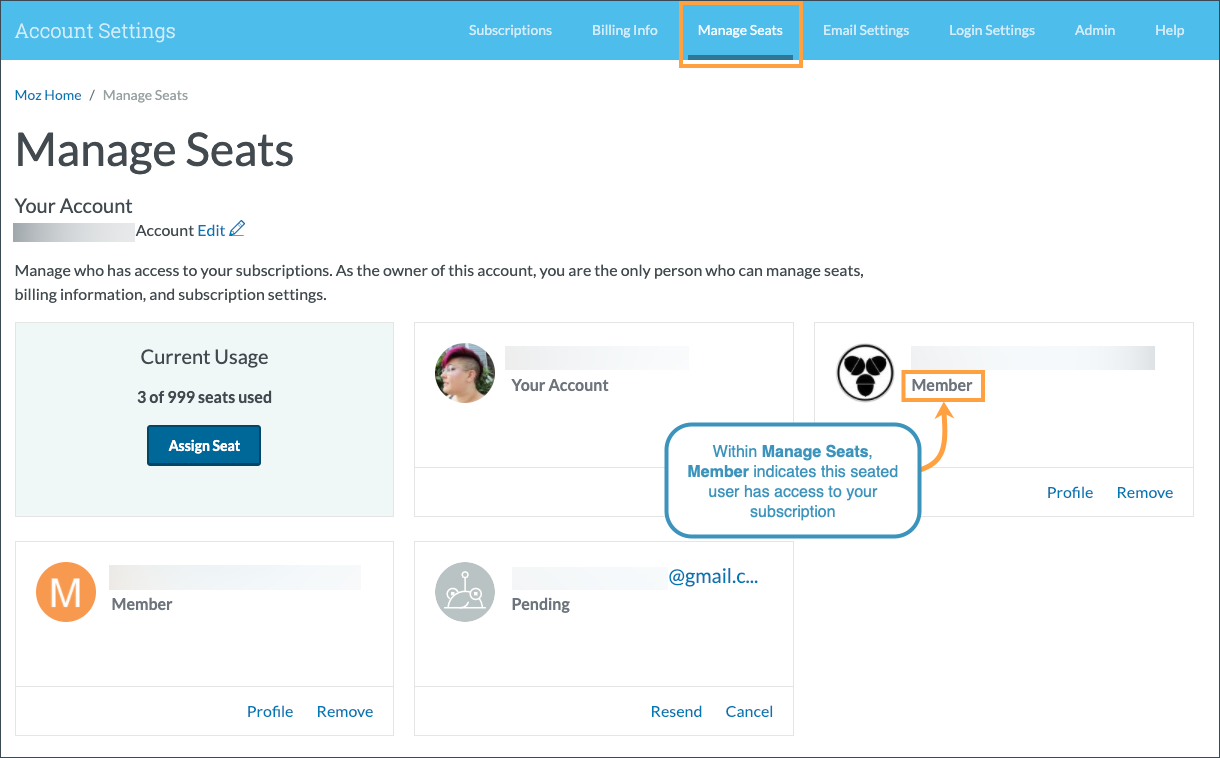Screen dimensions: 1220x758
Task: Resend the pending invitation
Action: pyautogui.click(x=676, y=711)
